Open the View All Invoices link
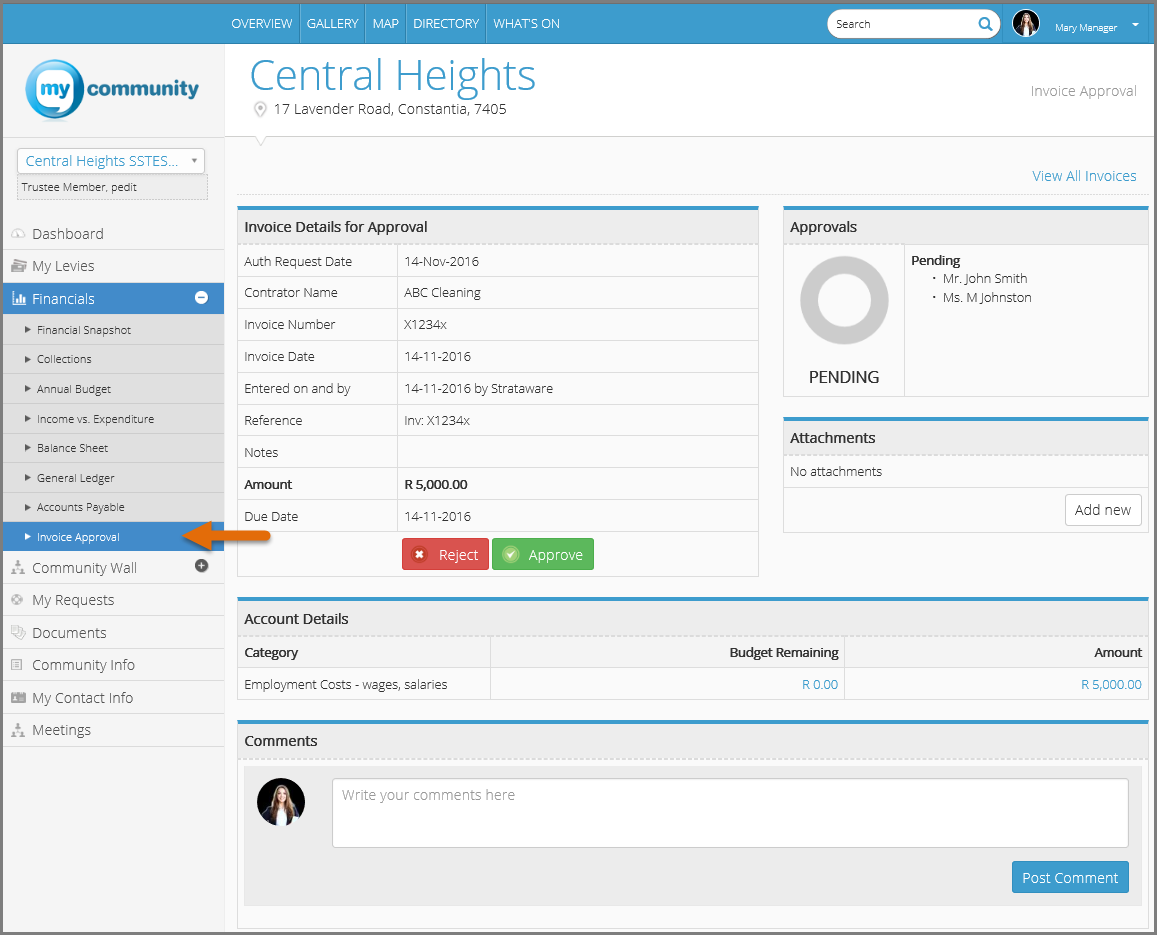 1084,176
